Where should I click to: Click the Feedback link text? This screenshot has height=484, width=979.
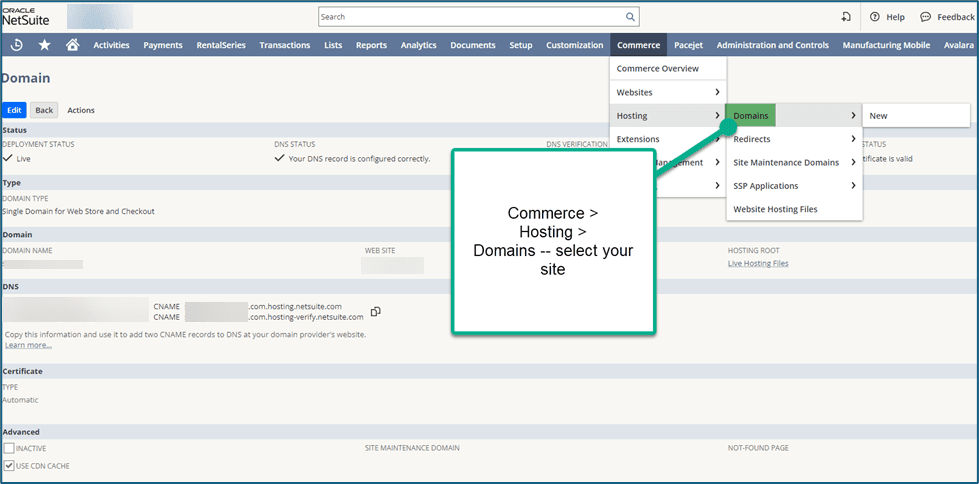point(955,17)
